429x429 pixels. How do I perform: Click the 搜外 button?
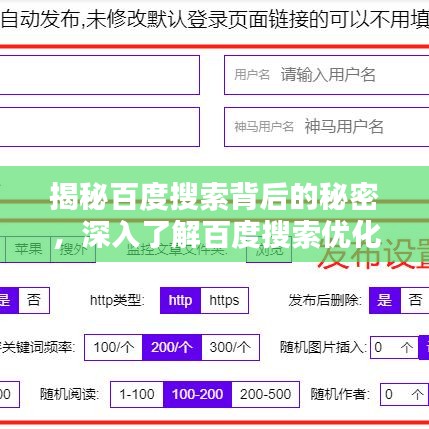73,249
